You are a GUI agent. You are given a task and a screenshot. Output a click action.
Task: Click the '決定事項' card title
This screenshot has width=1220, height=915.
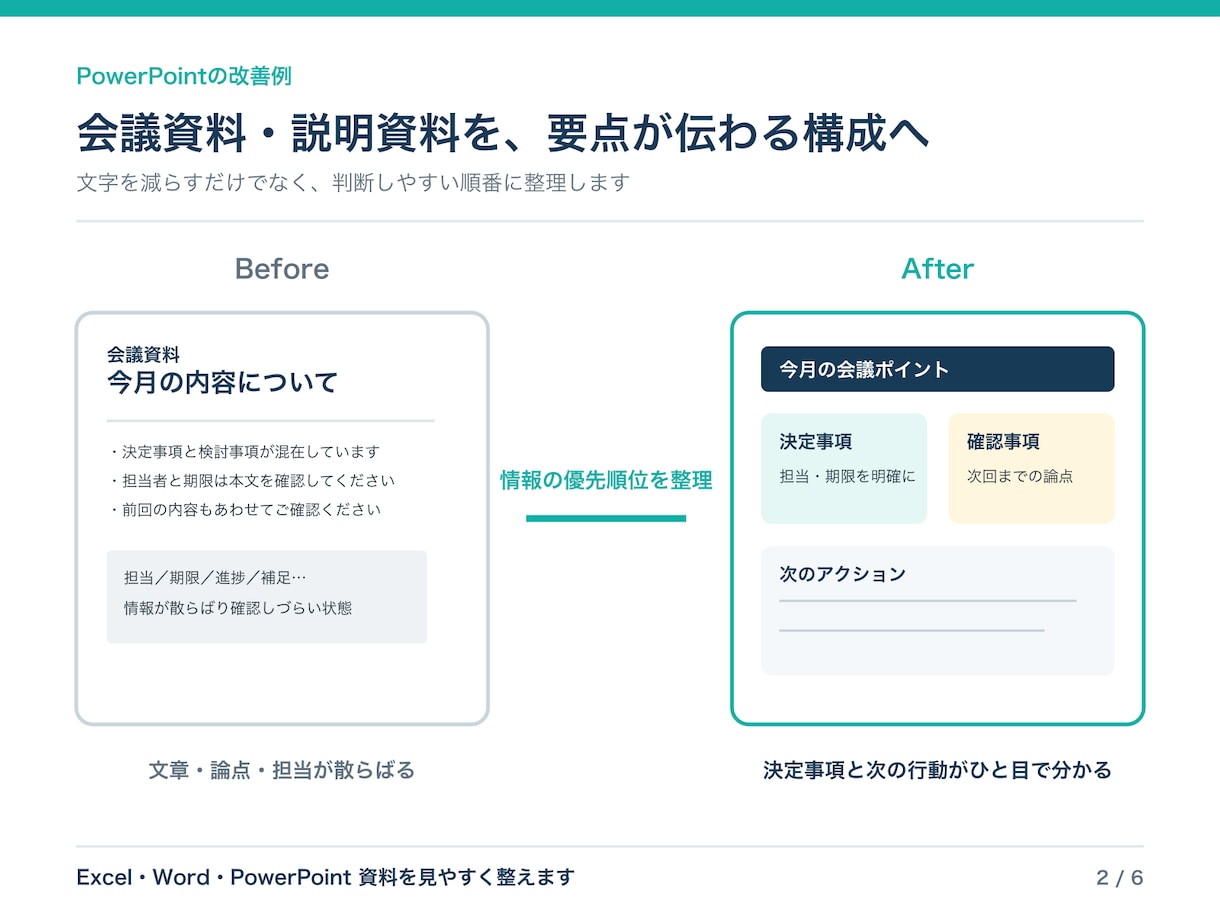pyautogui.click(x=816, y=442)
